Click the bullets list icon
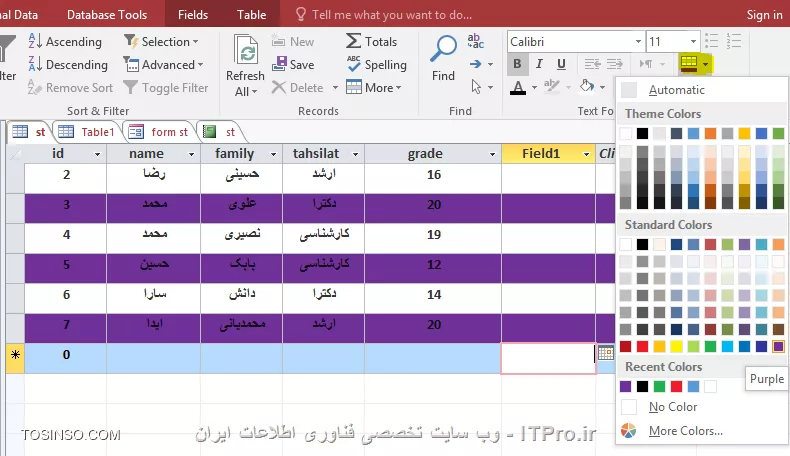The width and height of the screenshot is (790, 456). pos(711,41)
